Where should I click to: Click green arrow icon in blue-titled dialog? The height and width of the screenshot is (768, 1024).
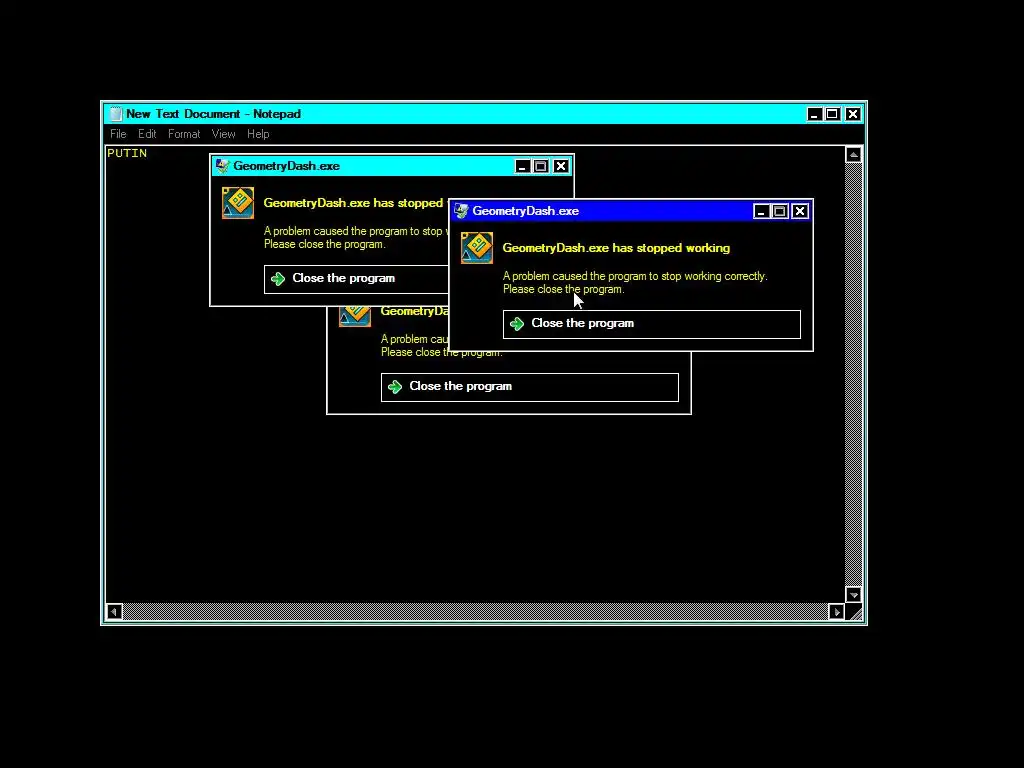coord(517,324)
